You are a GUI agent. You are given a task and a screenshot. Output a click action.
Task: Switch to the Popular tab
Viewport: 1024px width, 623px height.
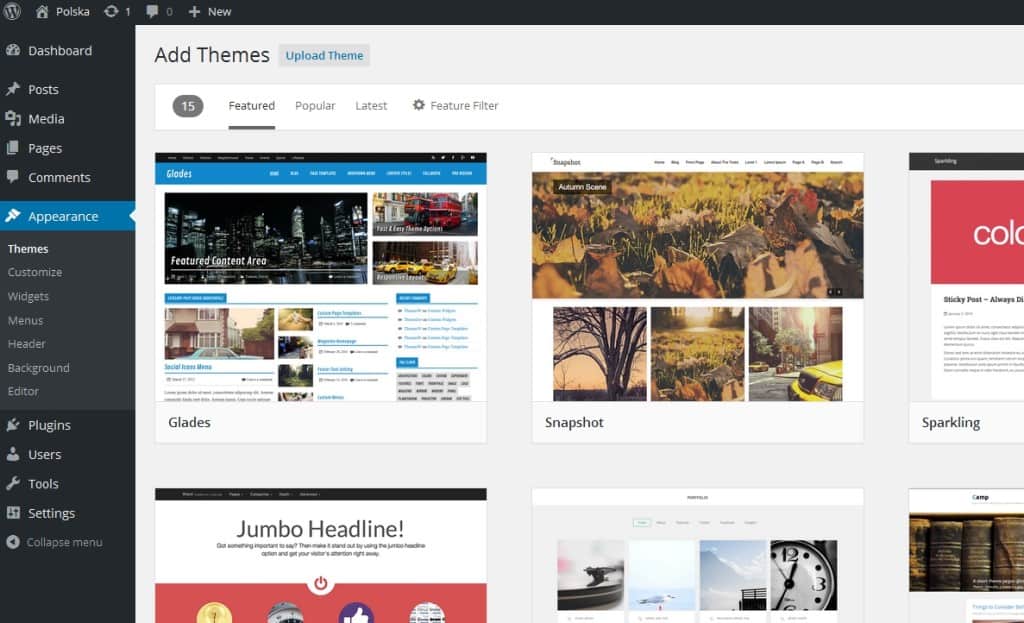coord(315,106)
